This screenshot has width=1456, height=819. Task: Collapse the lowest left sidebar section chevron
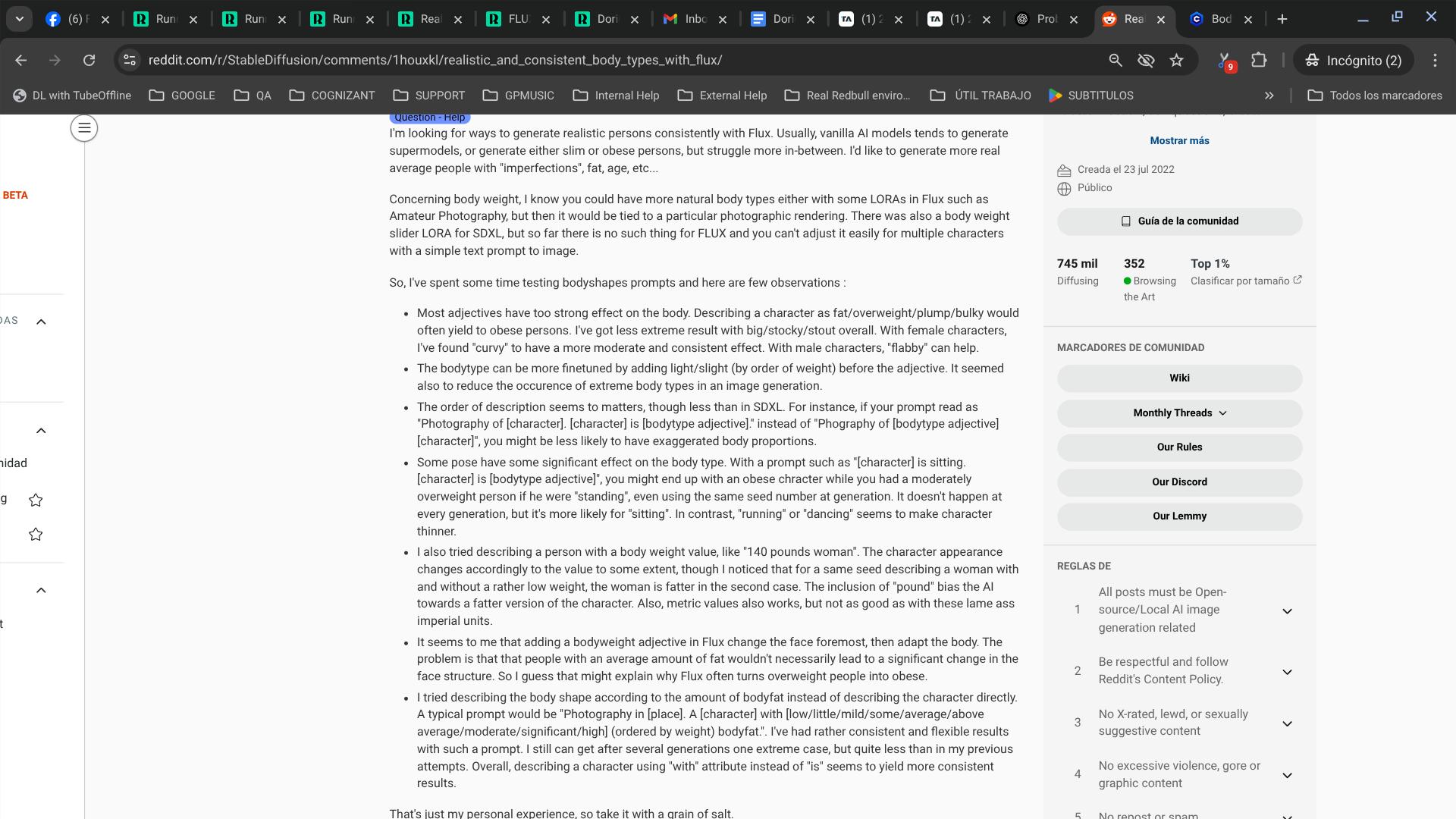[41, 590]
